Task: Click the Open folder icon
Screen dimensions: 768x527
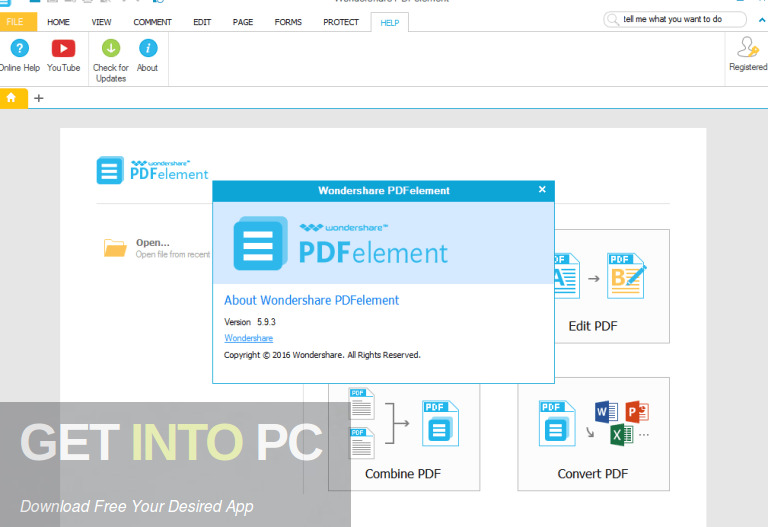Action: click(115, 248)
